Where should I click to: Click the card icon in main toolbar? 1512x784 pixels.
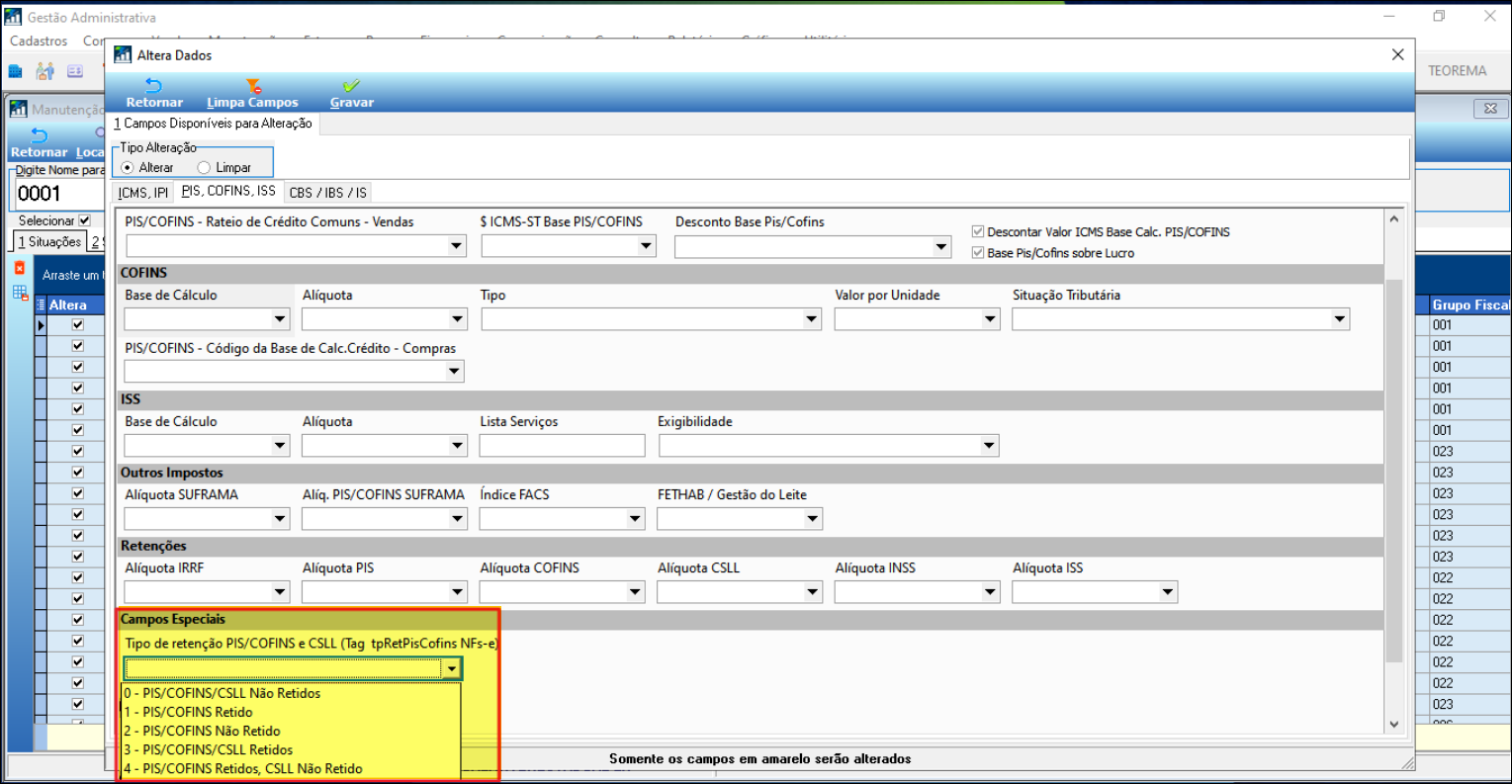click(x=75, y=71)
